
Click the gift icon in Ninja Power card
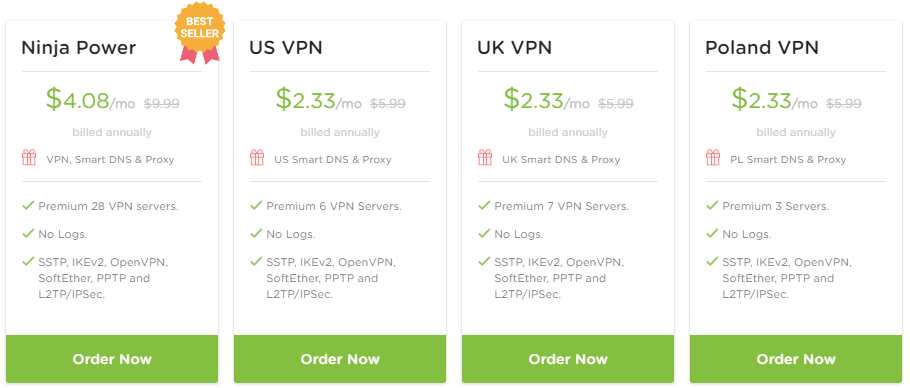point(29,158)
